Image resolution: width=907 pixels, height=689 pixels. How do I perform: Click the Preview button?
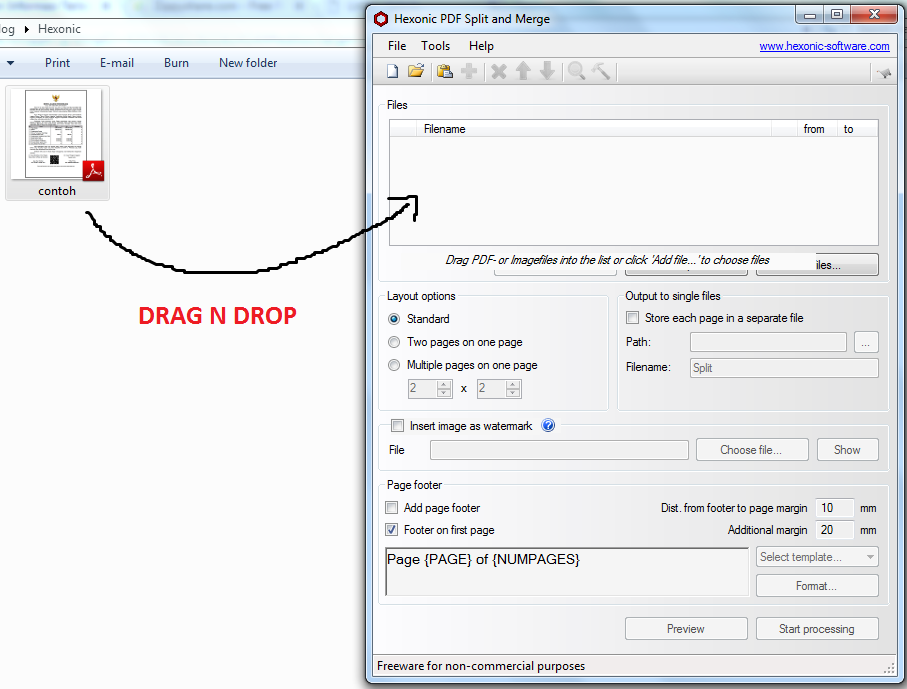coord(686,629)
